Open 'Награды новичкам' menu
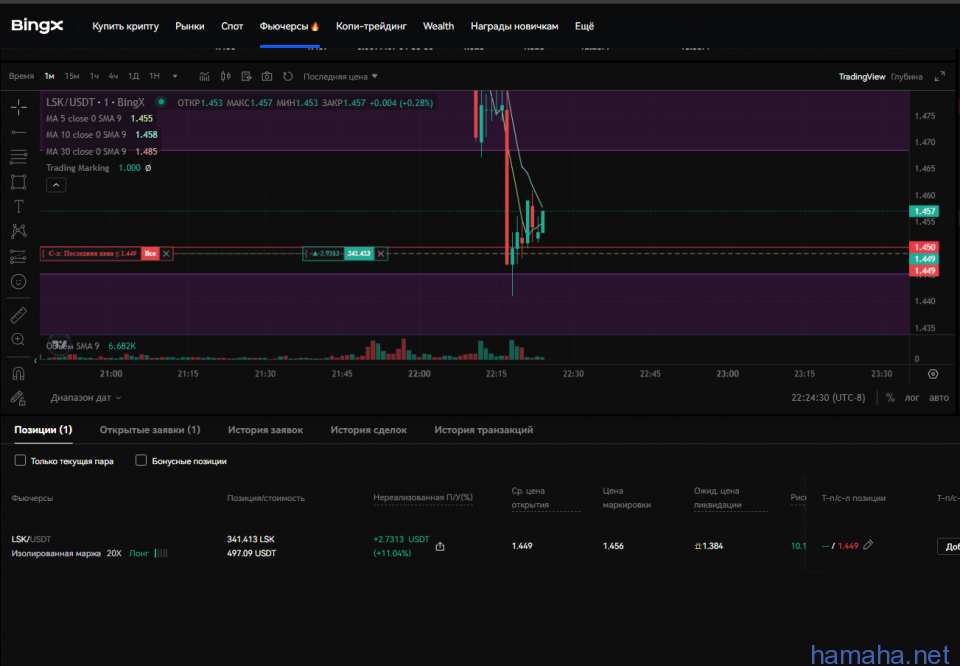This screenshot has height=666, width=960. tap(514, 26)
